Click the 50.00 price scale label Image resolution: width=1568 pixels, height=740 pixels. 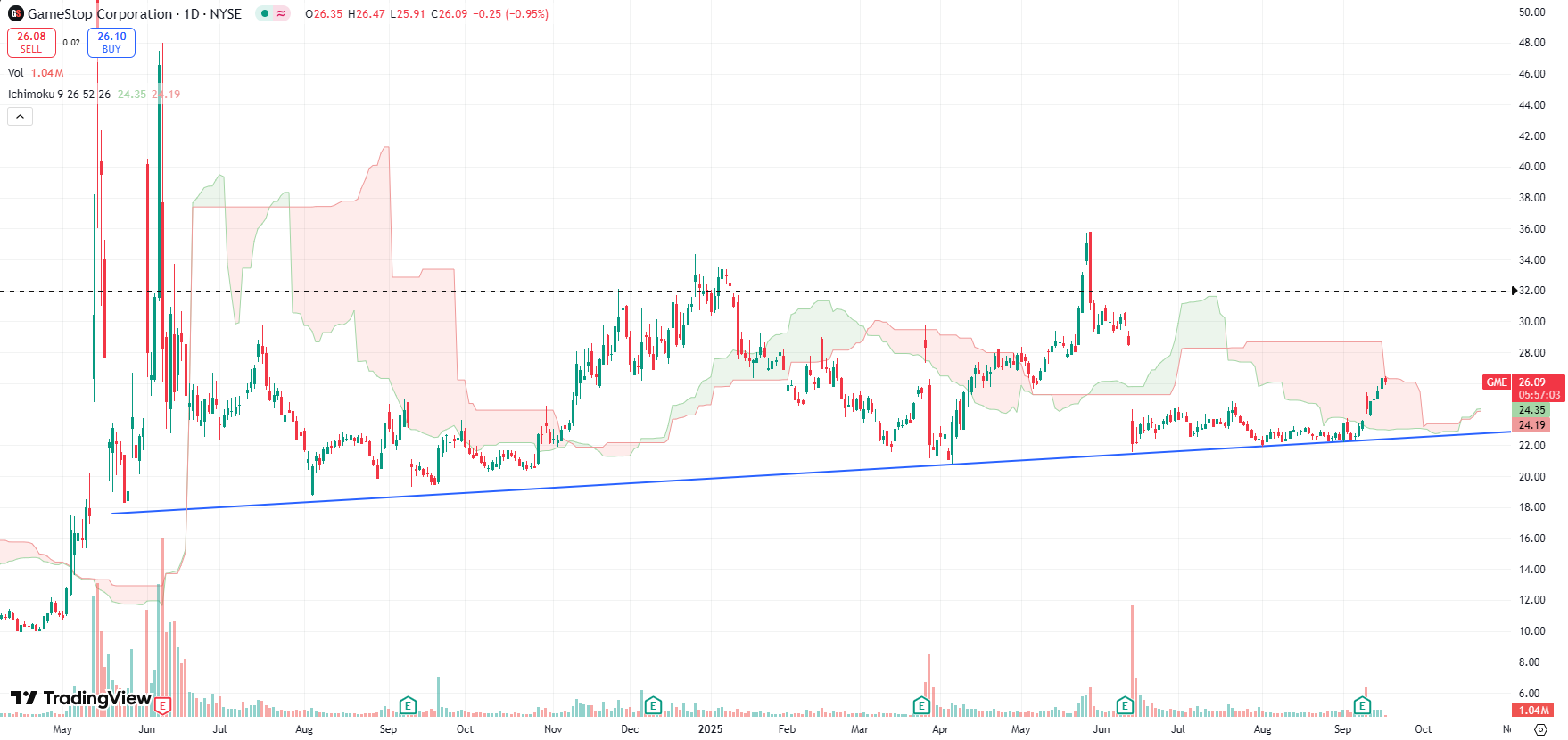coord(1532,12)
